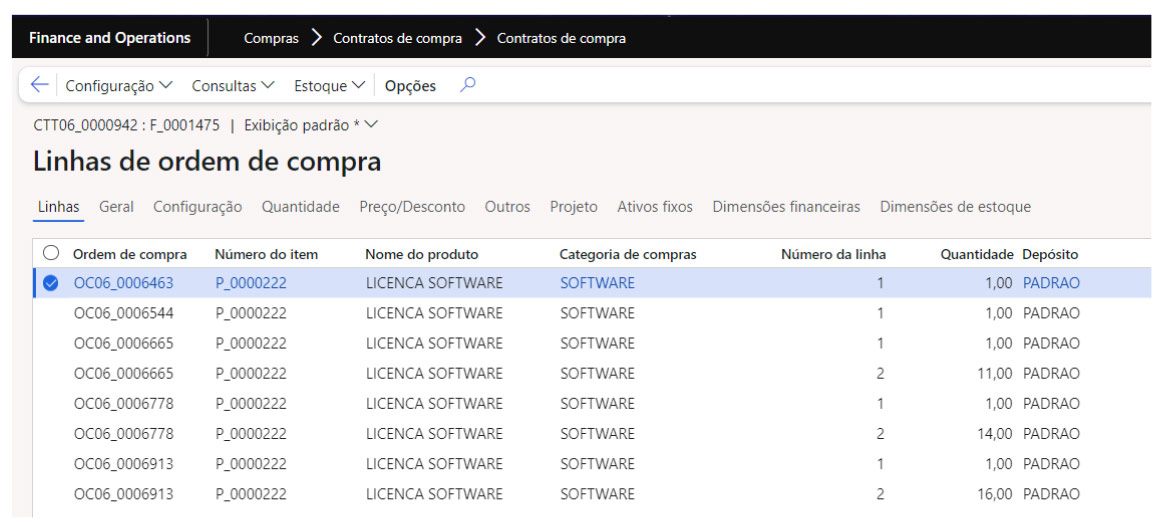Image resolution: width=1163 pixels, height=527 pixels.
Task: Open the Consultas dropdown menu
Action: (x=233, y=86)
